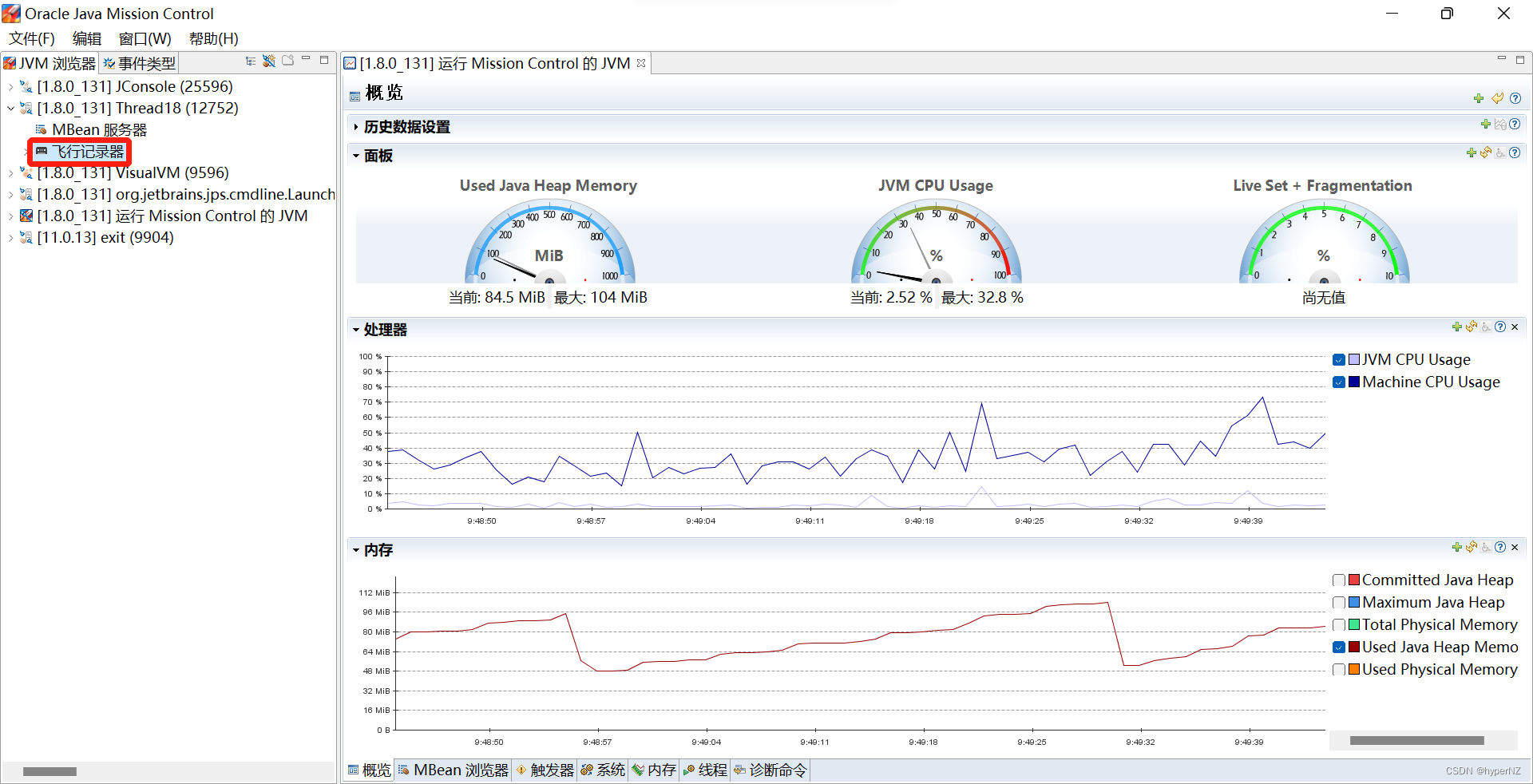Enable Total Physical Memory series
Viewport: 1533px width, 784px height.
click(1339, 625)
